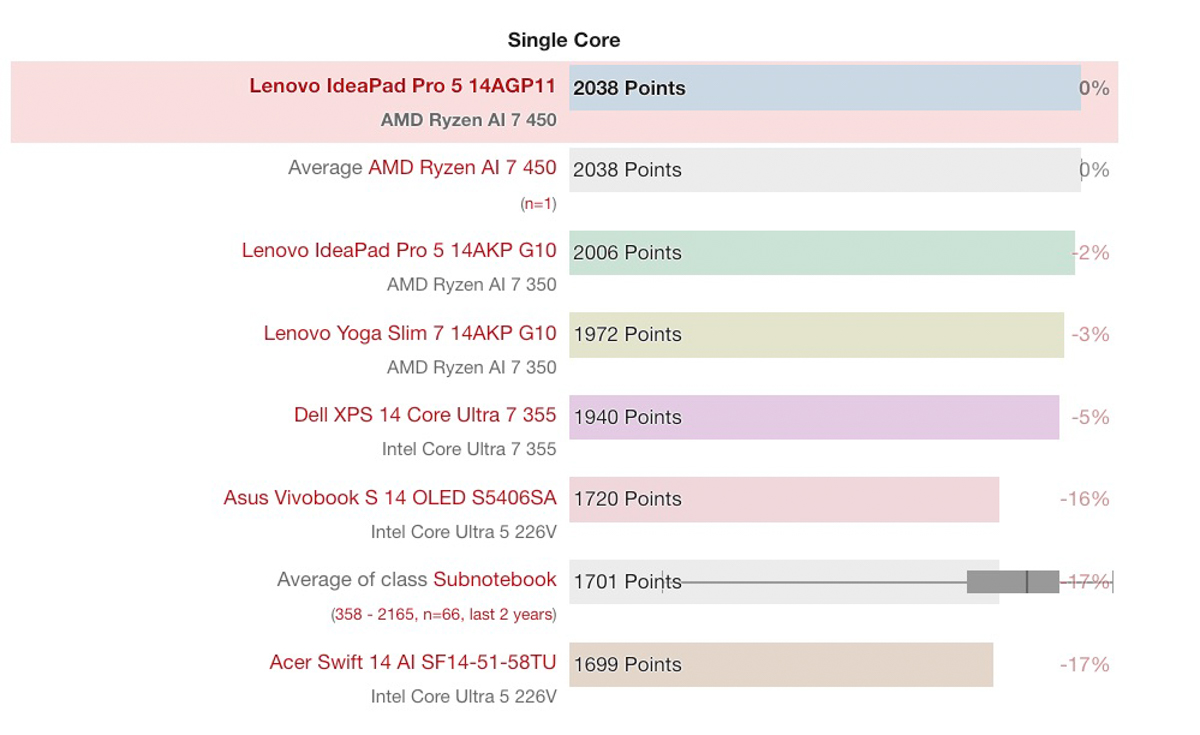This screenshot has height=735, width=1200.
Task: Click 'AMD Ryzen AI 7 350' under IdeaPad 14AKP
Action: pyautogui.click(x=472, y=285)
